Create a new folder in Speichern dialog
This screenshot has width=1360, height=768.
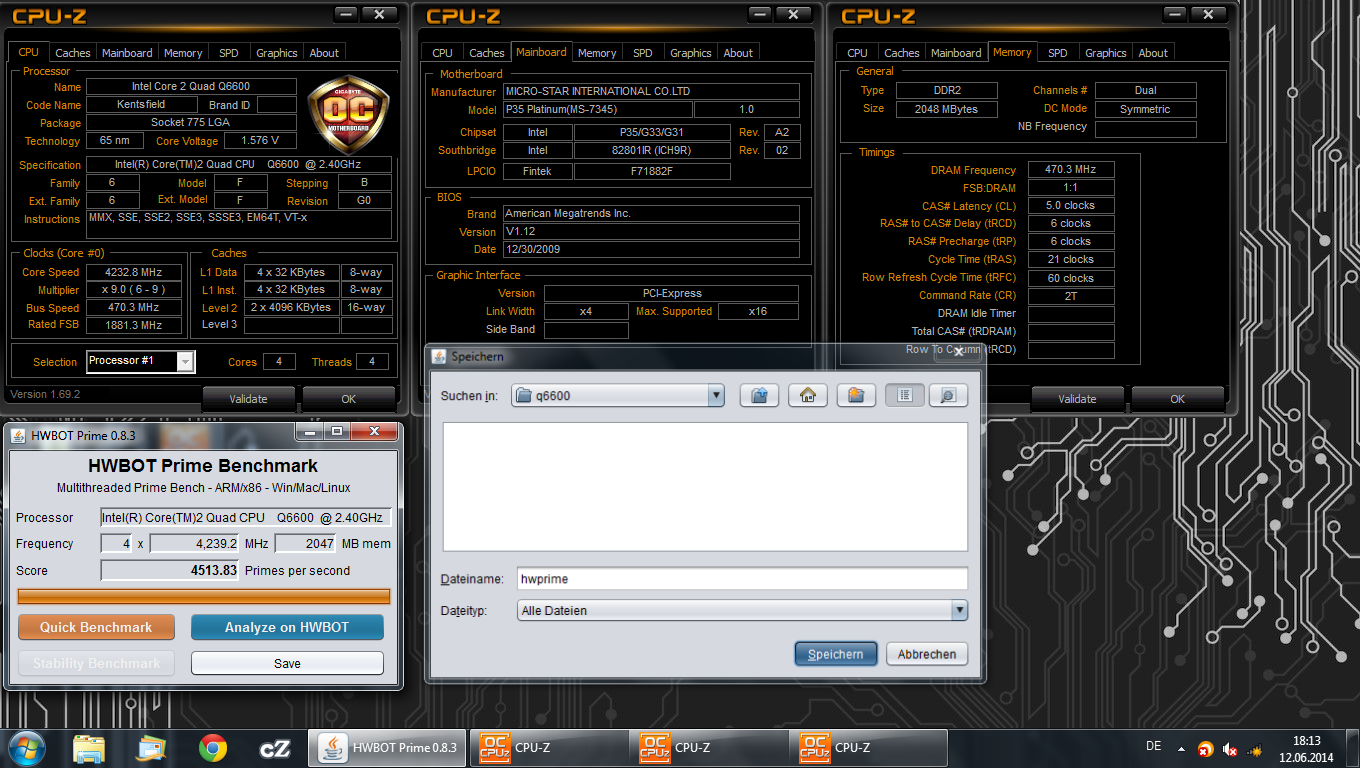tap(855, 395)
